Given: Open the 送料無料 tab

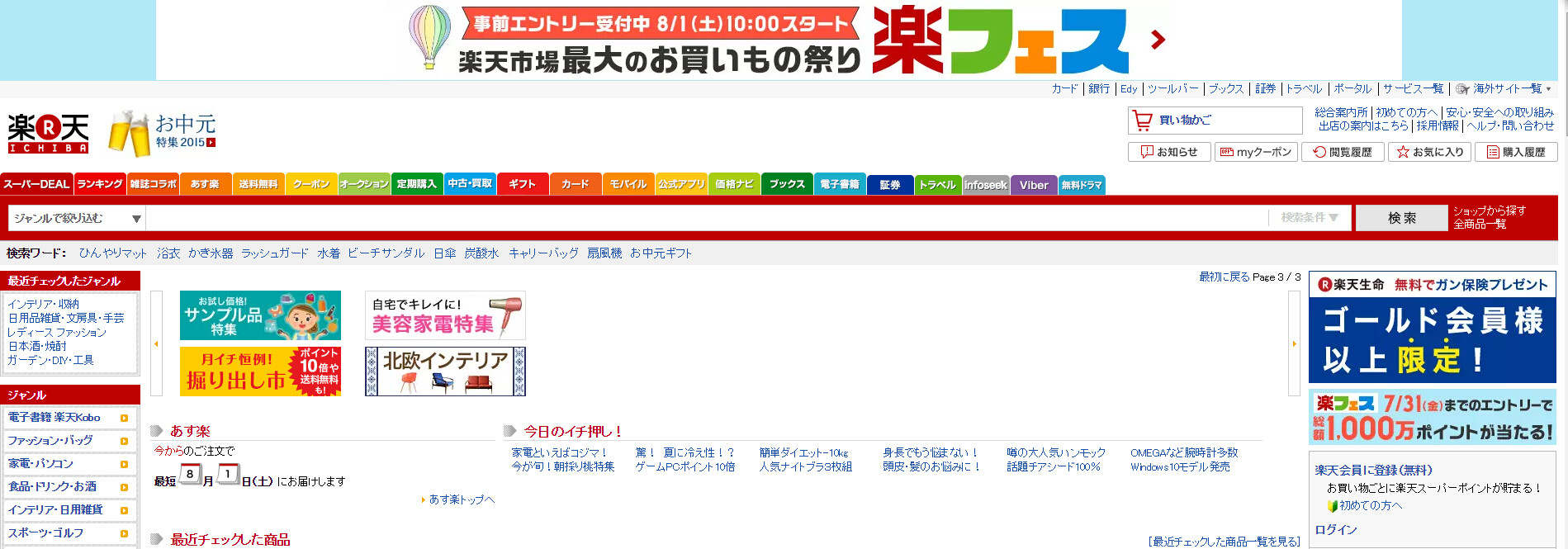Looking at the screenshot, I should coord(258,184).
